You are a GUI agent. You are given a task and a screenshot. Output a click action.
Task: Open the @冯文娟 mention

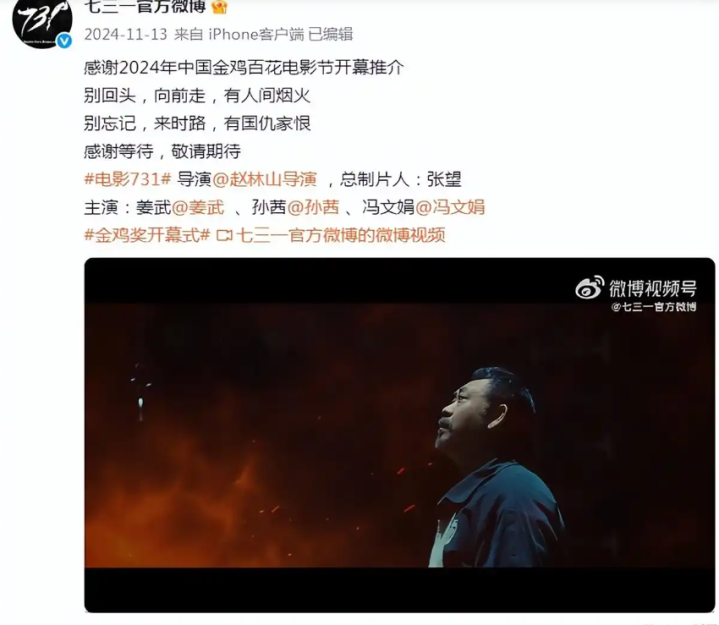[450, 207]
